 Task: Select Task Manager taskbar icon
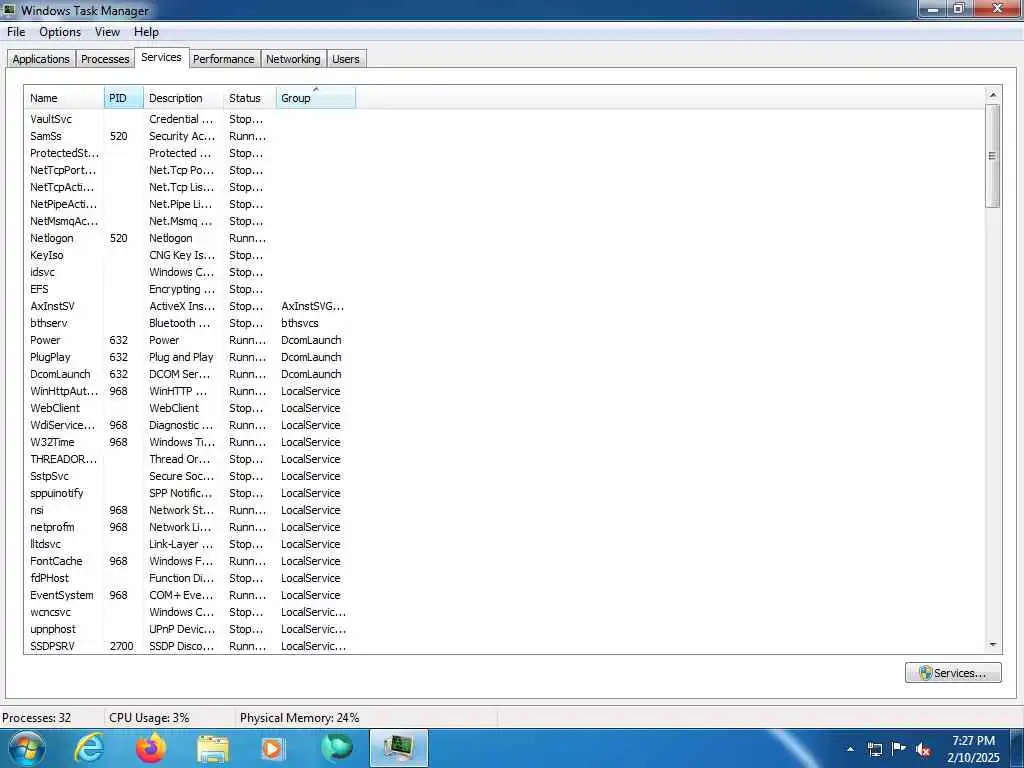398,748
